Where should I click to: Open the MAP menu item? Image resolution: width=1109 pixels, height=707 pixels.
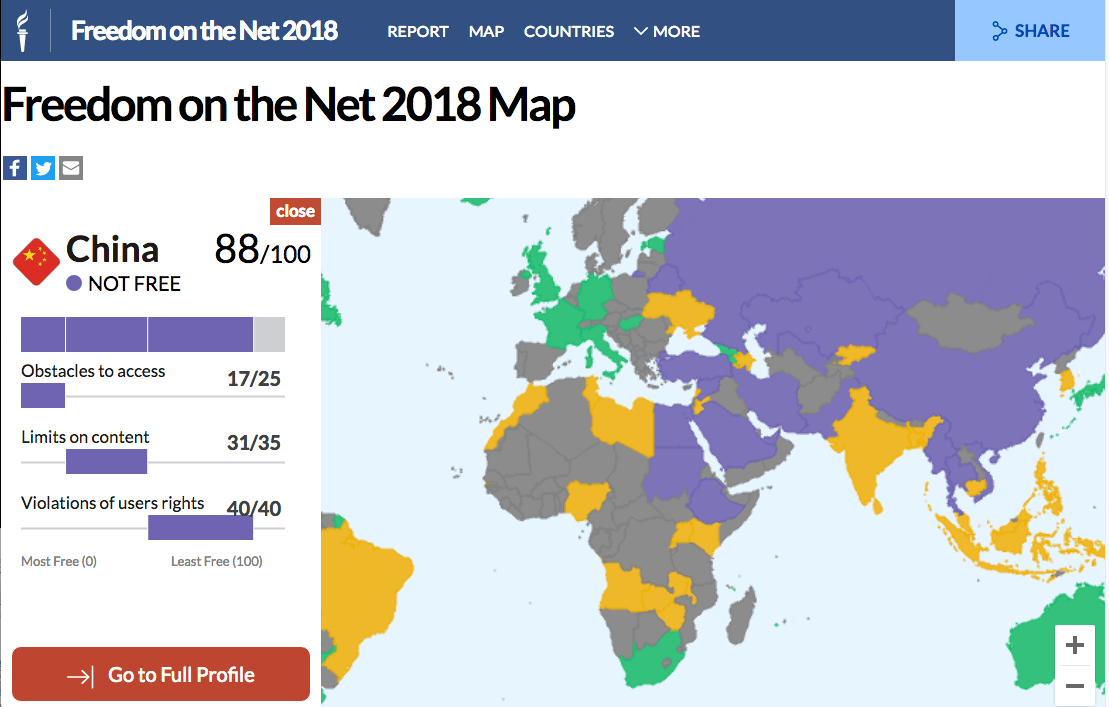[486, 32]
